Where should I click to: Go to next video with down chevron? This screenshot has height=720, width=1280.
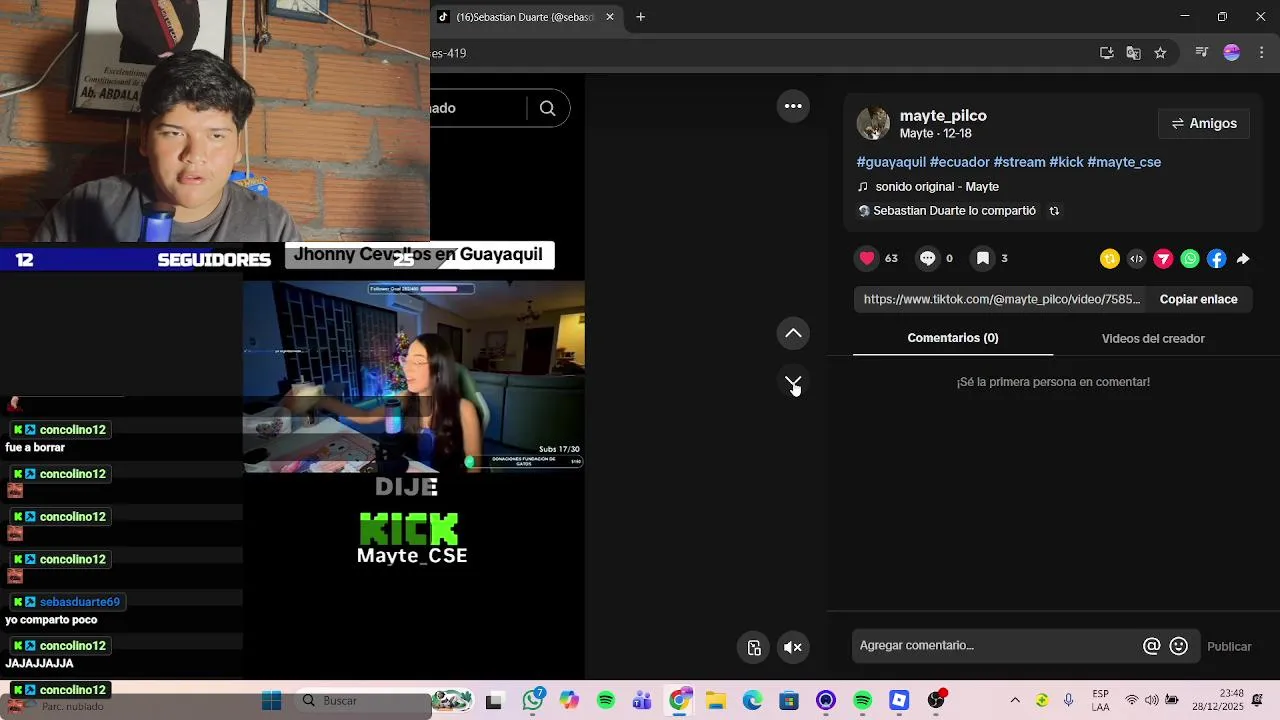click(x=793, y=384)
